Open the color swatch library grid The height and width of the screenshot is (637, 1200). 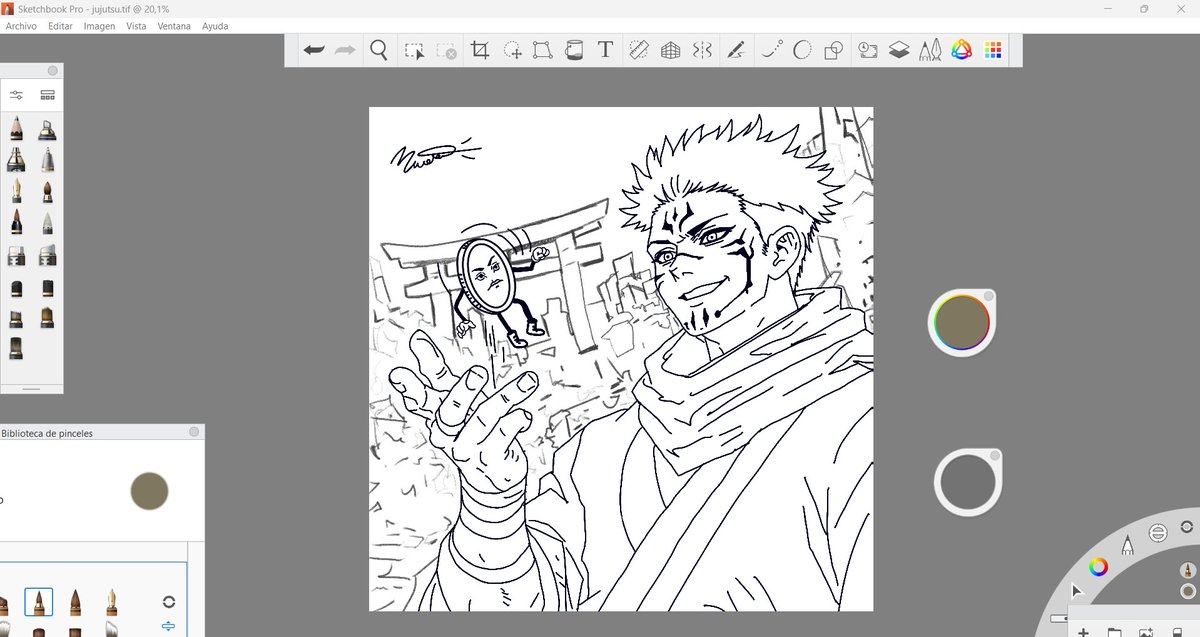coord(993,50)
